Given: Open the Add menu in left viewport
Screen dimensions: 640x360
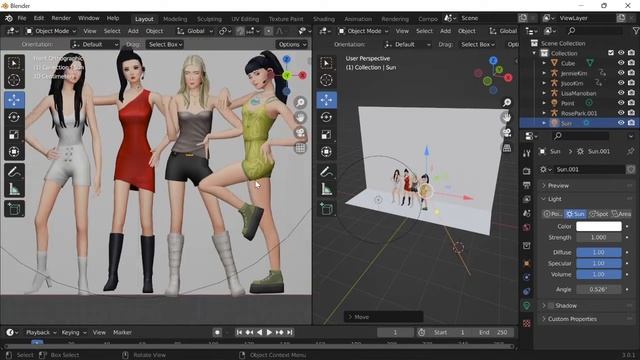Looking at the screenshot, I should tap(133, 31).
